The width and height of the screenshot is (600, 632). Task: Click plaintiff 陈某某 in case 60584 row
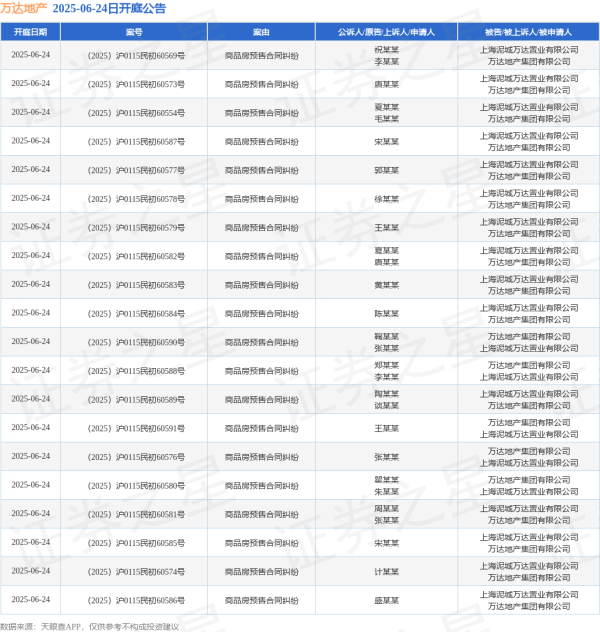[386, 313]
